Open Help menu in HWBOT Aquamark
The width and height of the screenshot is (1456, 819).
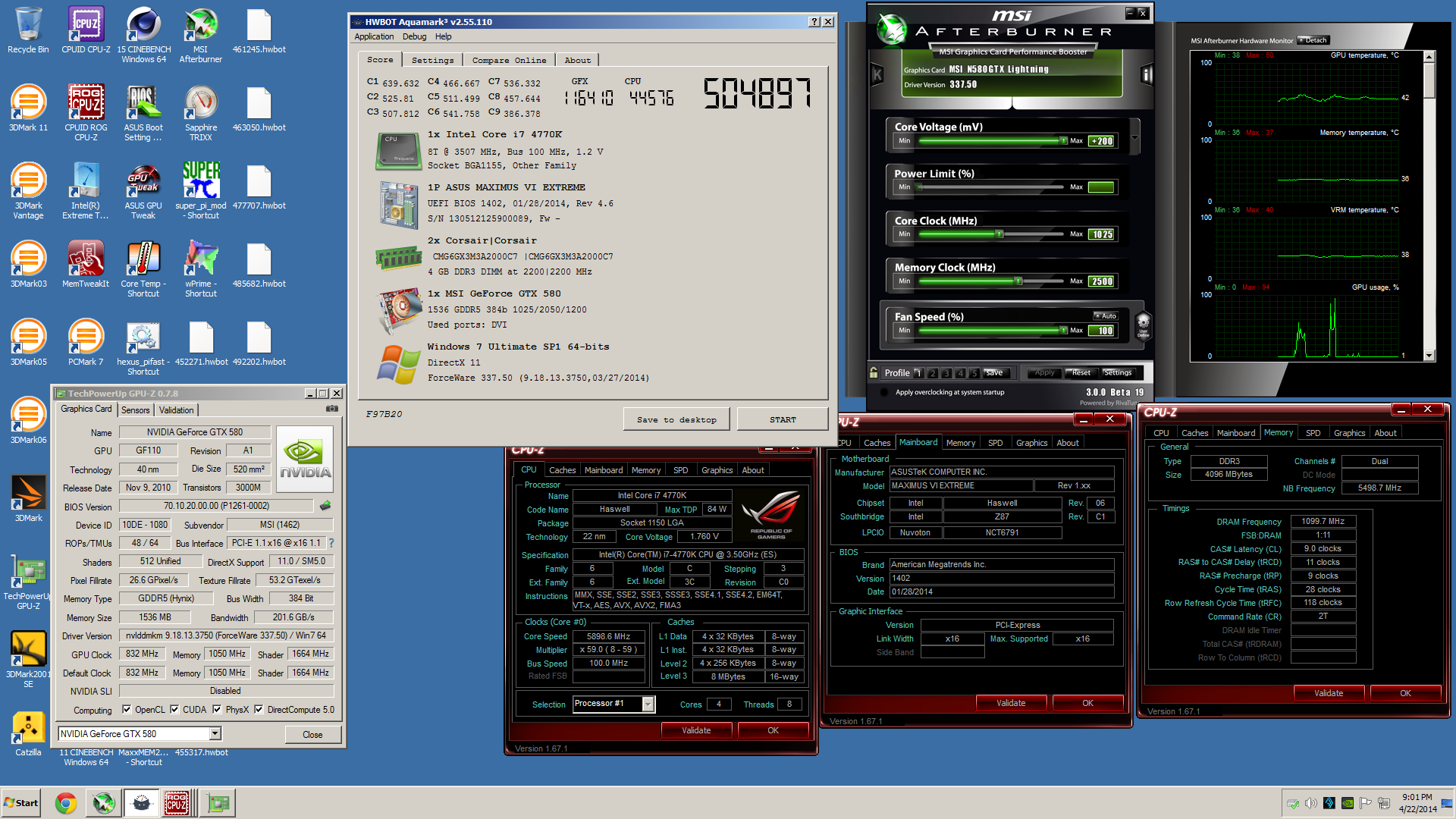443,36
